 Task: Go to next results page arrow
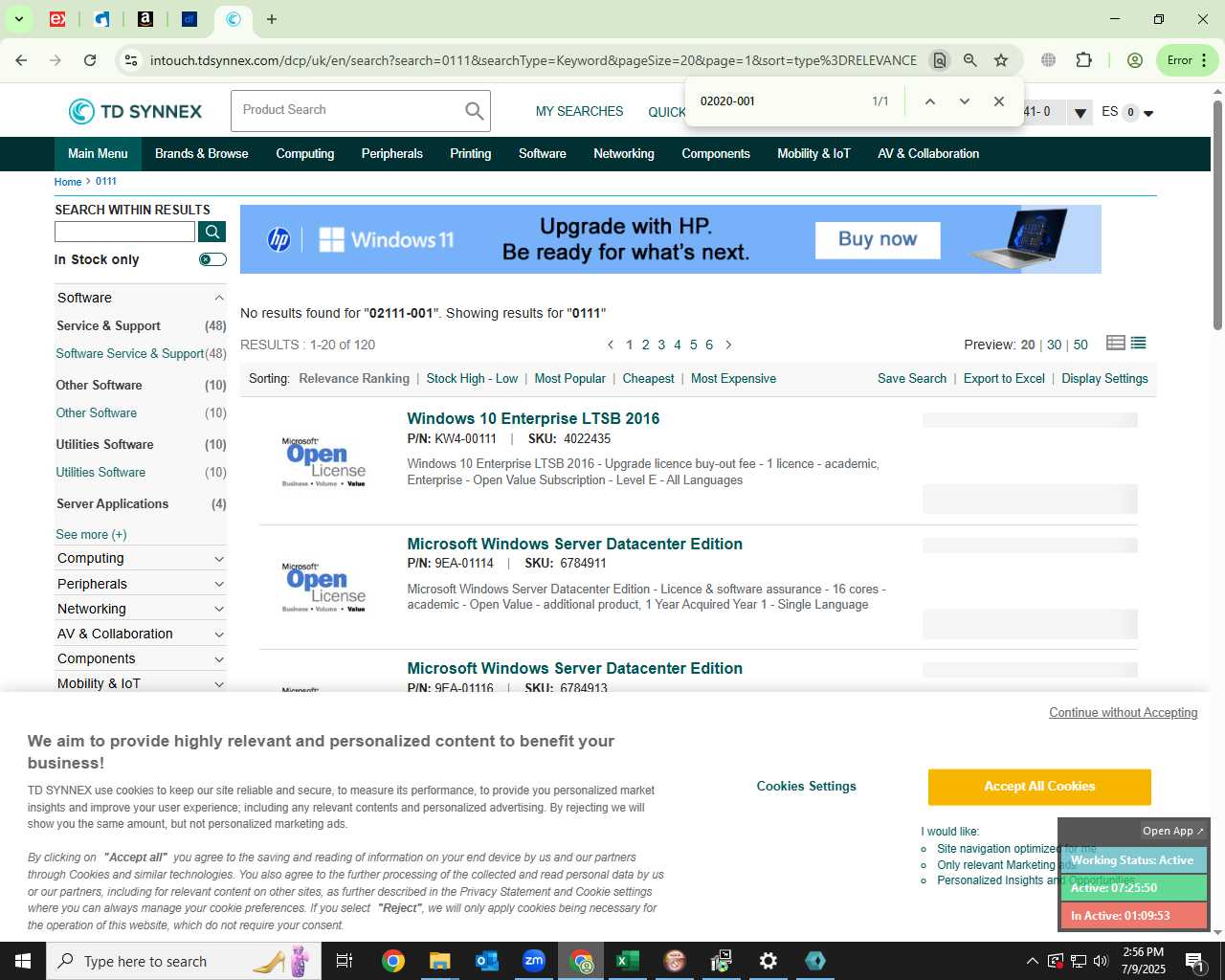[728, 345]
